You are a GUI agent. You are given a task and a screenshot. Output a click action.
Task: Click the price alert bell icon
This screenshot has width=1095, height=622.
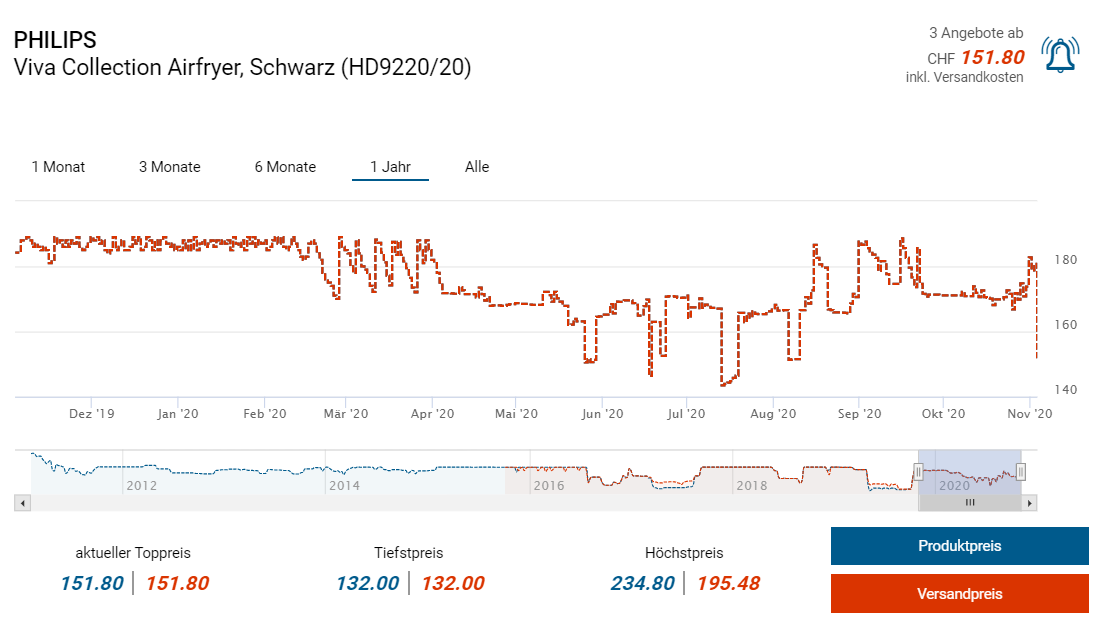click(x=1060, y=54)
